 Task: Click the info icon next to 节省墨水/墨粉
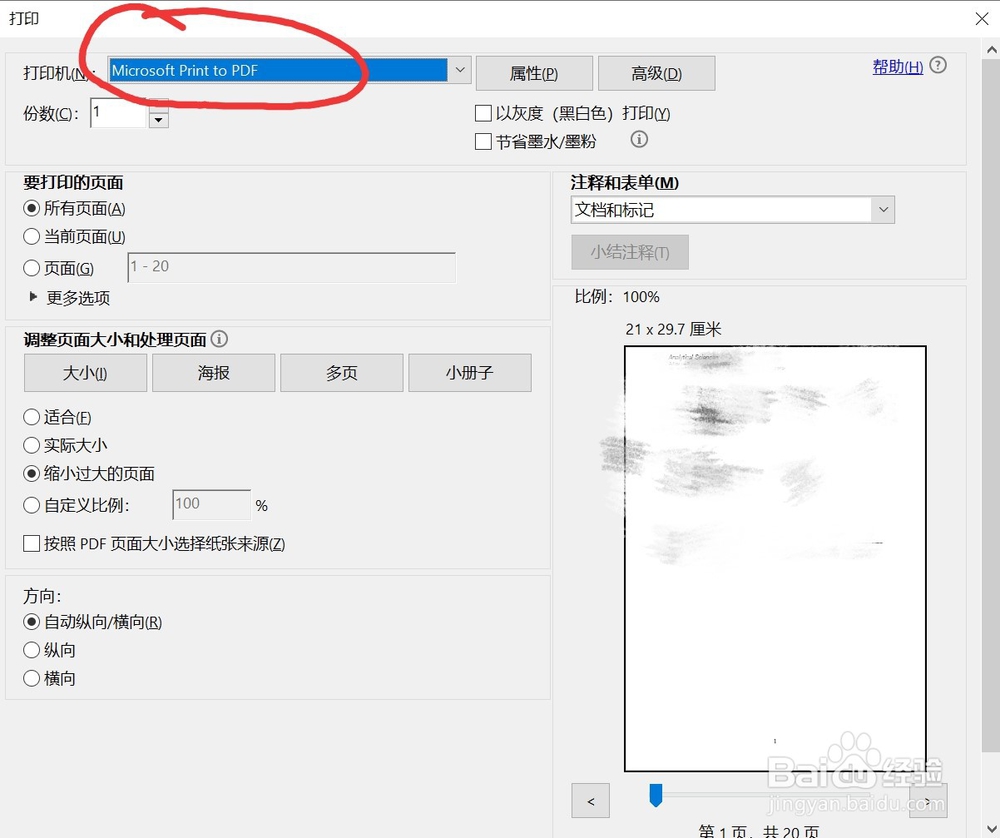click(639, 140)
